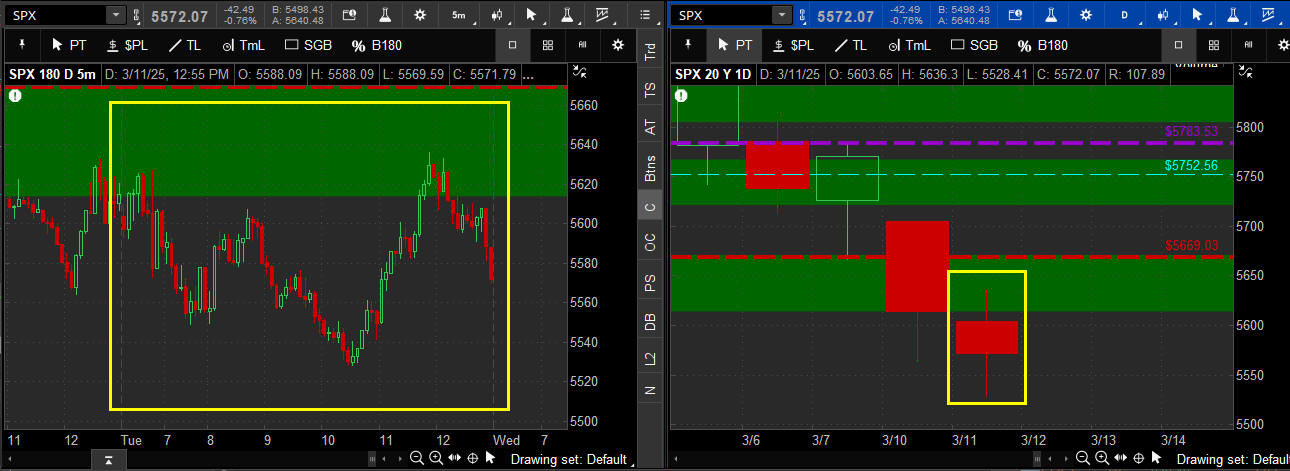Click the right chart small bars icon
The height and width of the screenshot is (471, 1290).
1248,45
